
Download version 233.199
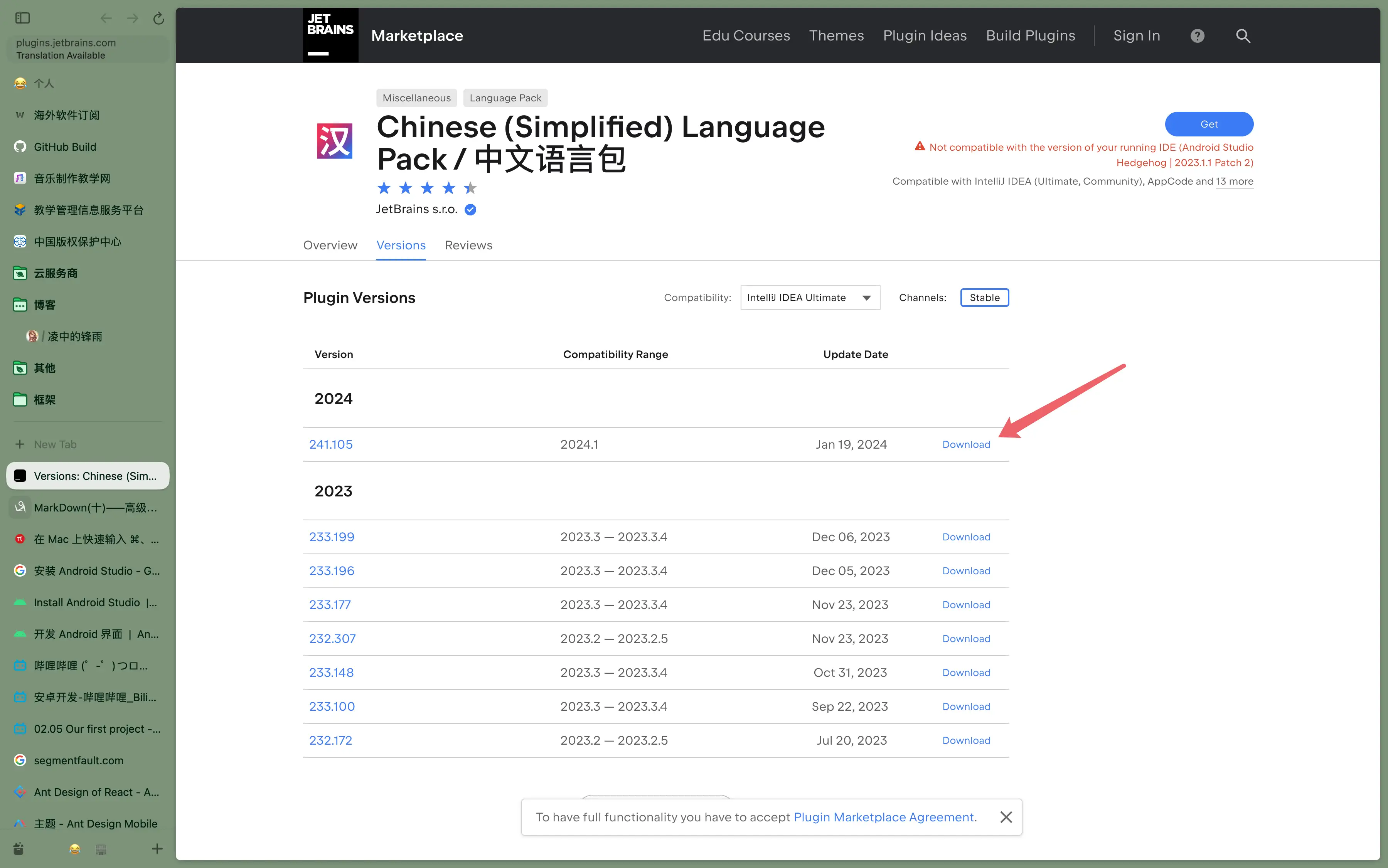click(966, 537)
